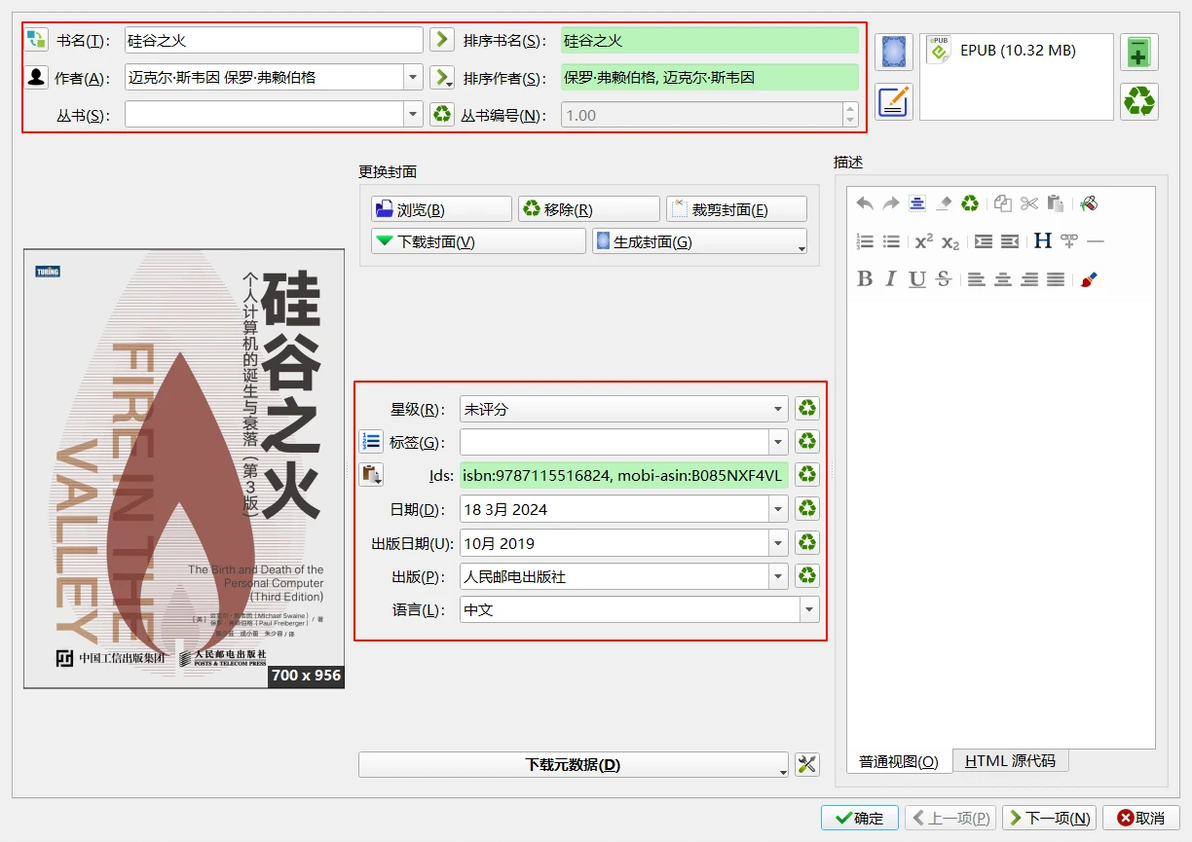Cancel editing with 取消 button
Viewport: 1192px width, 842px height.
(x=1140, y=818)
